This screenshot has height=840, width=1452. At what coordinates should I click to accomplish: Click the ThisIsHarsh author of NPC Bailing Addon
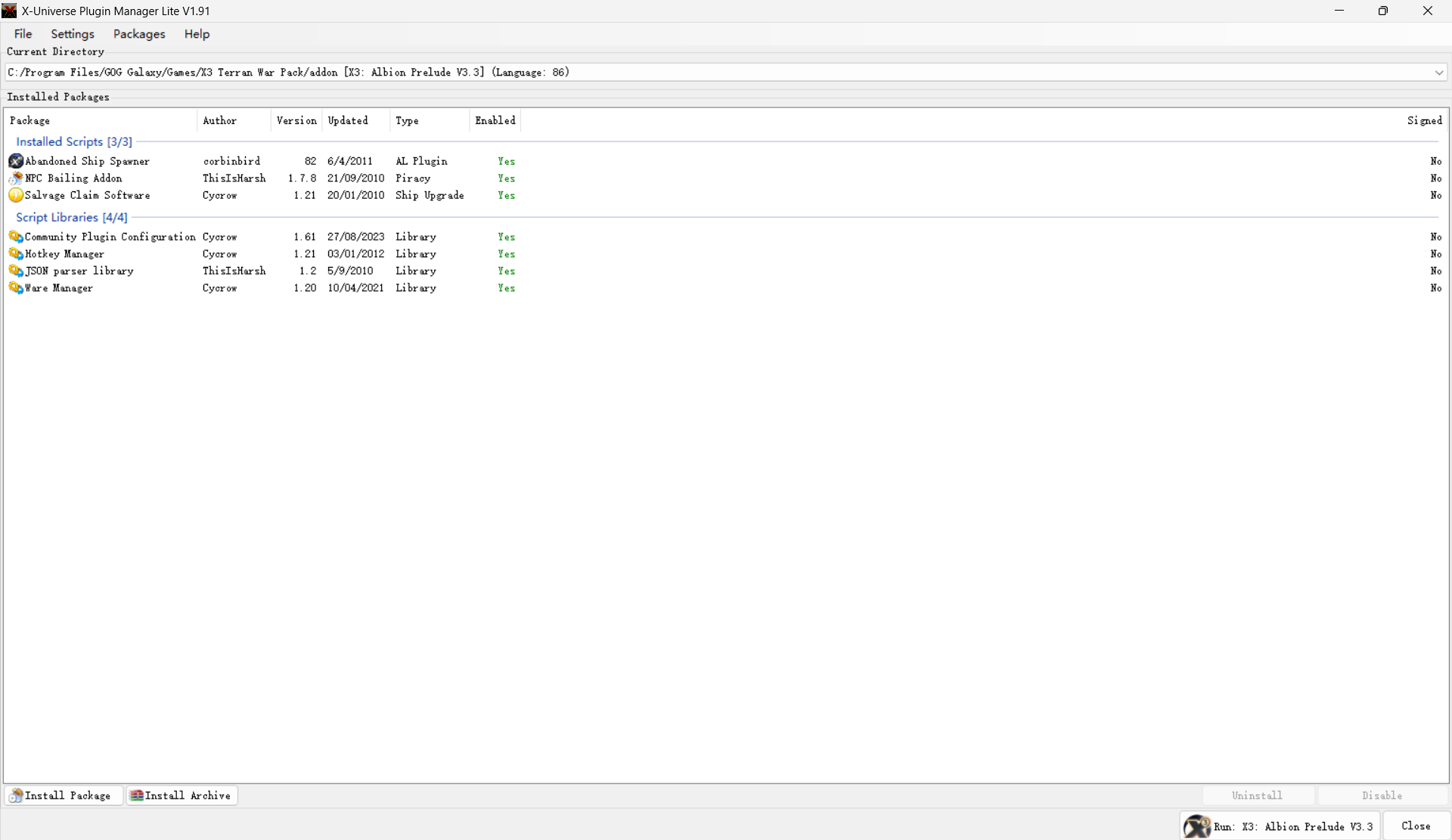(x=234, y=178)
